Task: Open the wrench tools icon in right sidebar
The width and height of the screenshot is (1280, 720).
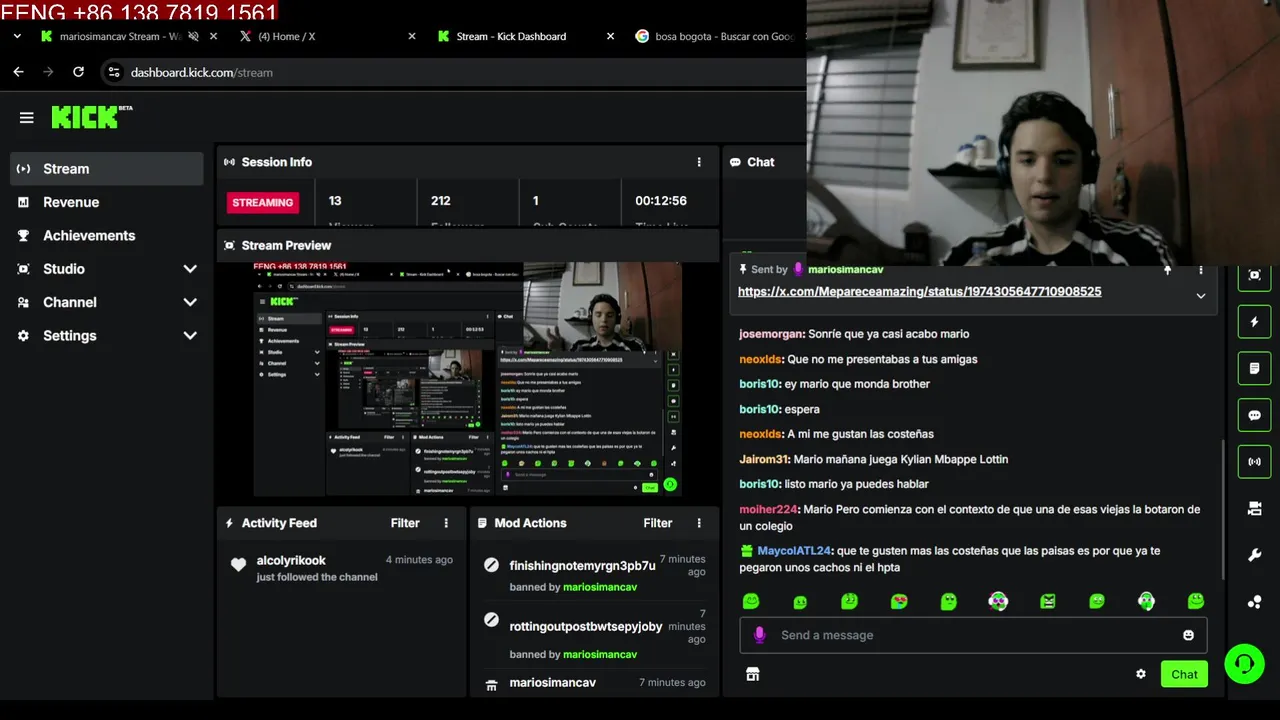Action: tap(1255, 555)
